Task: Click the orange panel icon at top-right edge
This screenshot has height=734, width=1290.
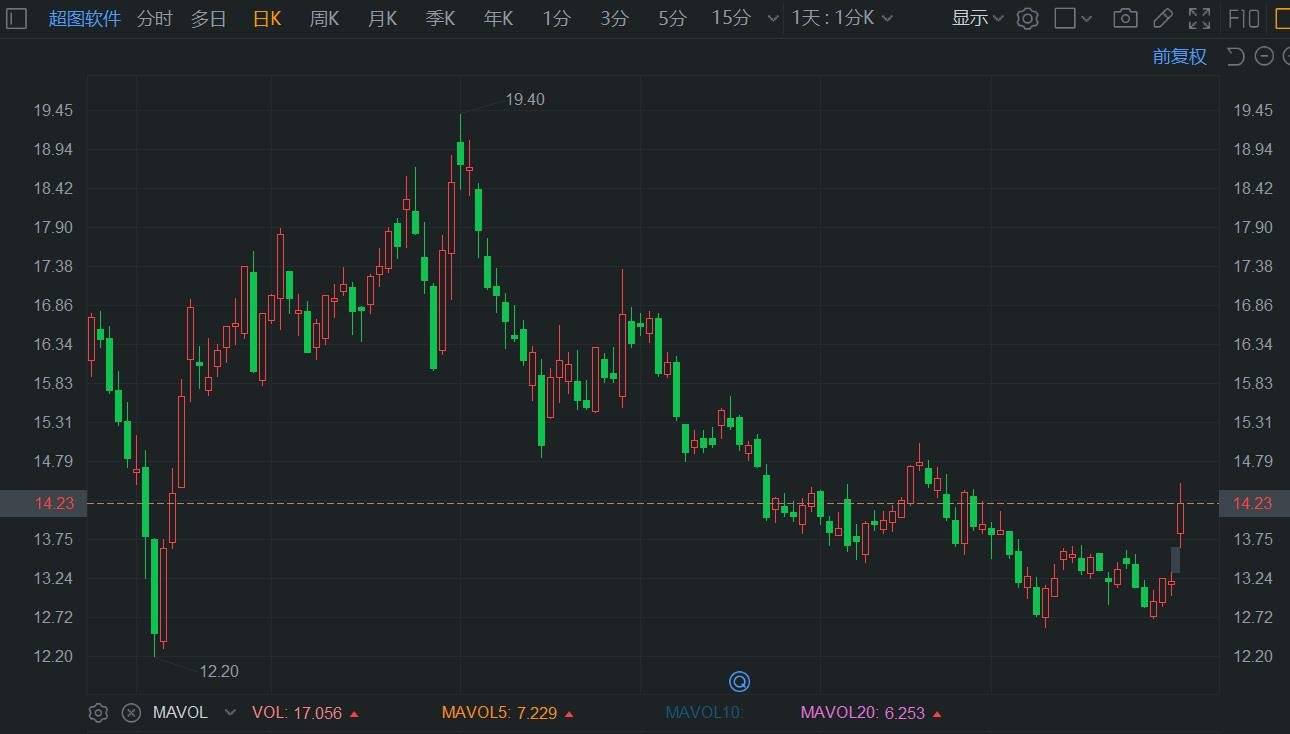Action: pos(1281,18)
